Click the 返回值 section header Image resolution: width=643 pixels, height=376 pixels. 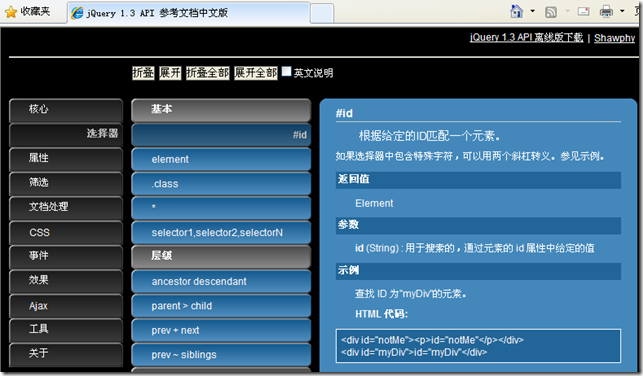(x=478, y=180)
